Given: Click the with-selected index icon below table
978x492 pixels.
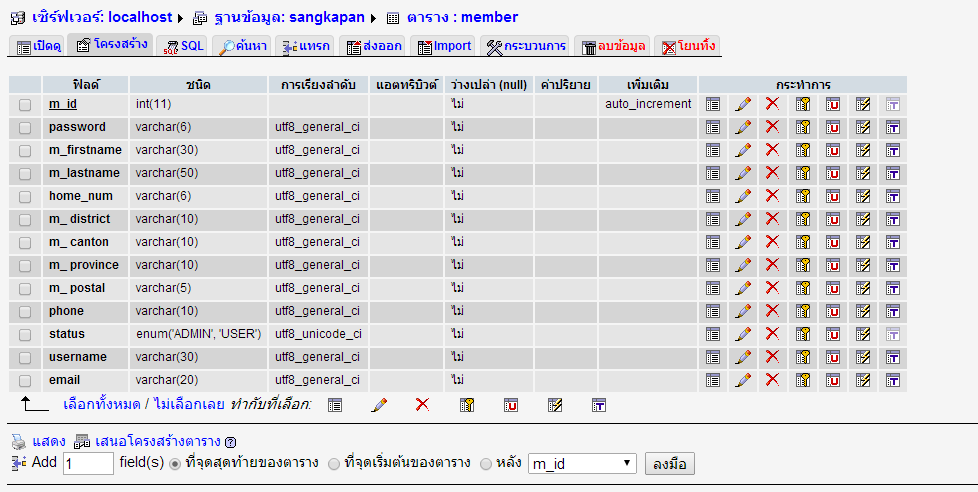Looking at the screenshot, I should 555,405.
